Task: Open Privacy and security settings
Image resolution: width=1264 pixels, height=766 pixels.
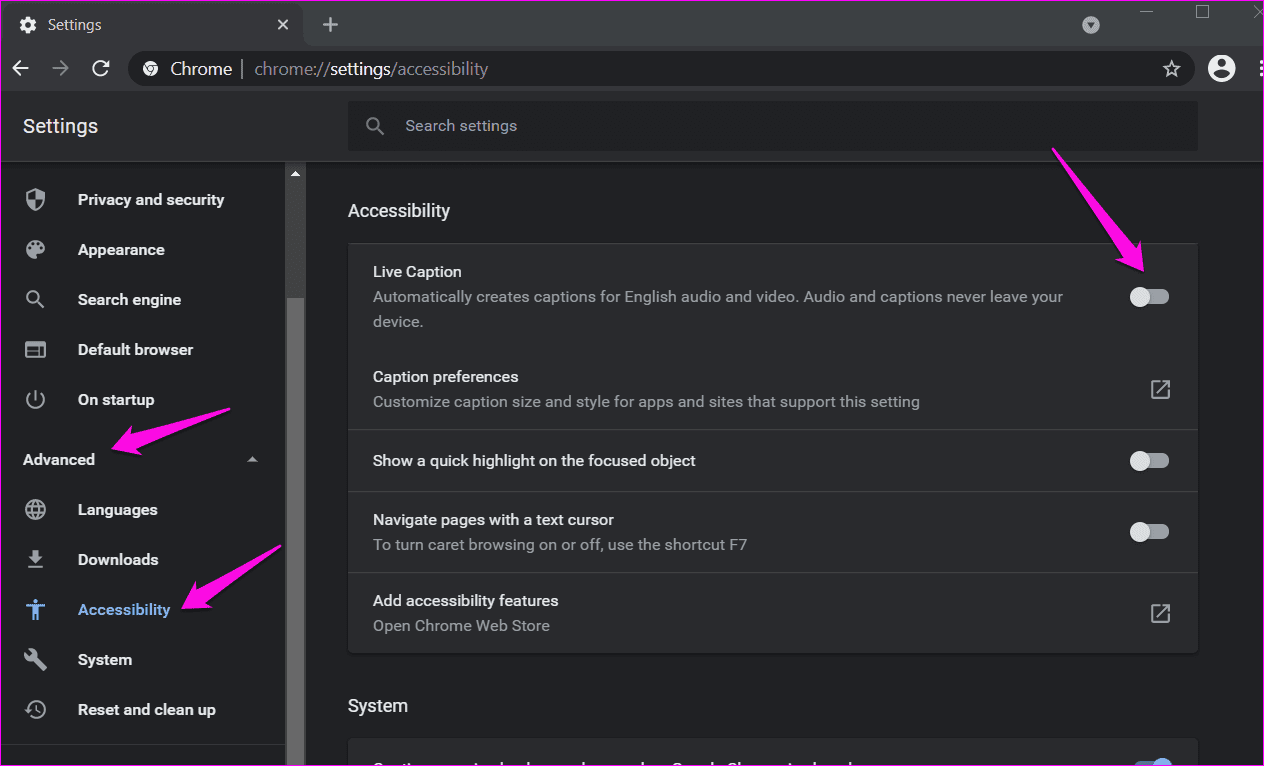Action: coord(143,200)
